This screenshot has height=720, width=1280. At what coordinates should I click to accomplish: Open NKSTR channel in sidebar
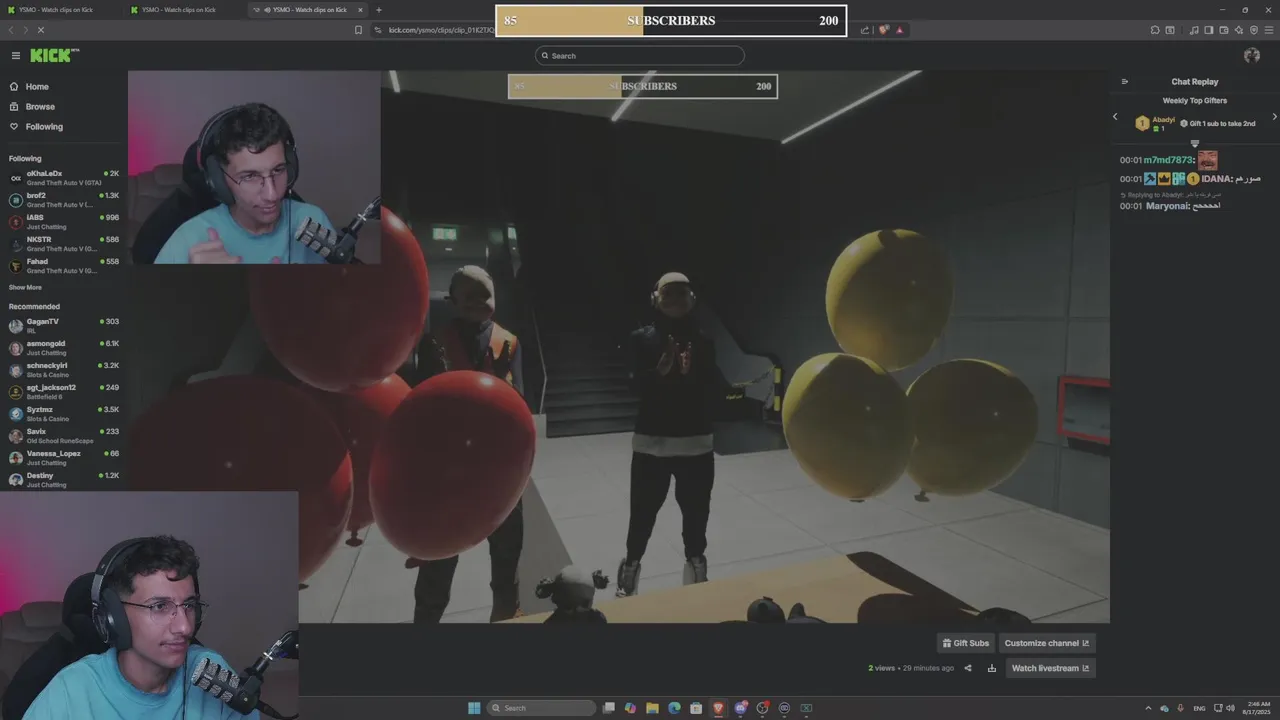64,244
